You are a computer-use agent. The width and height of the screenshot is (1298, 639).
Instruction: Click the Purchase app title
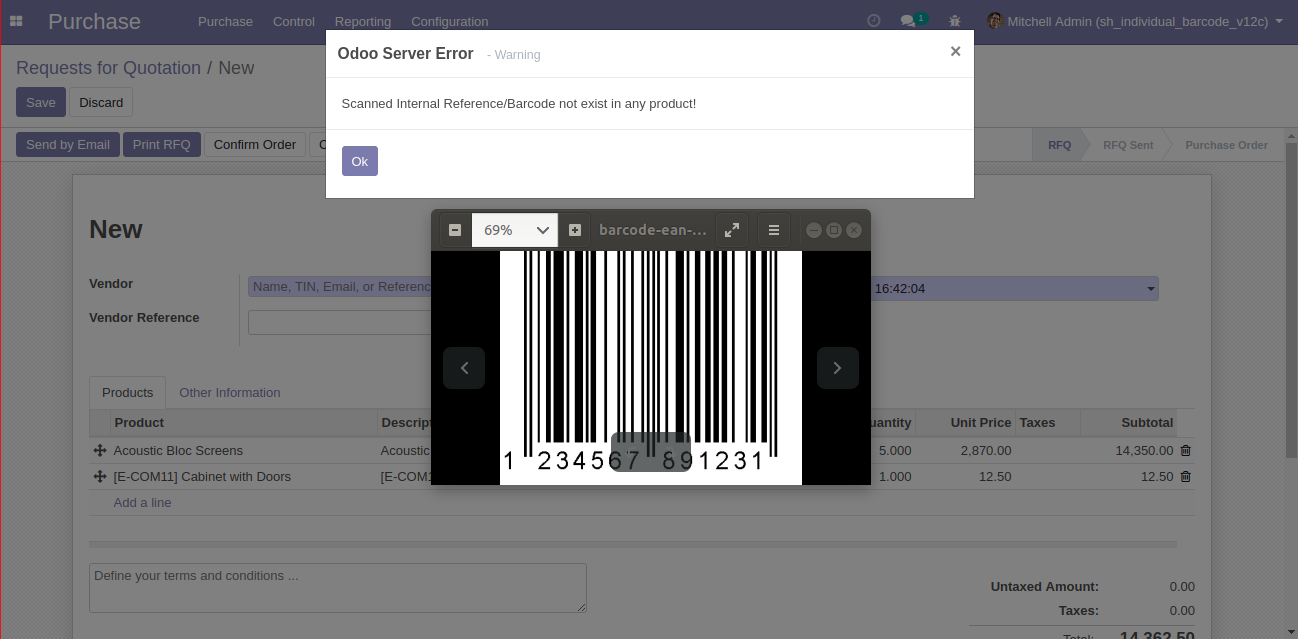[x=95, y=21]
